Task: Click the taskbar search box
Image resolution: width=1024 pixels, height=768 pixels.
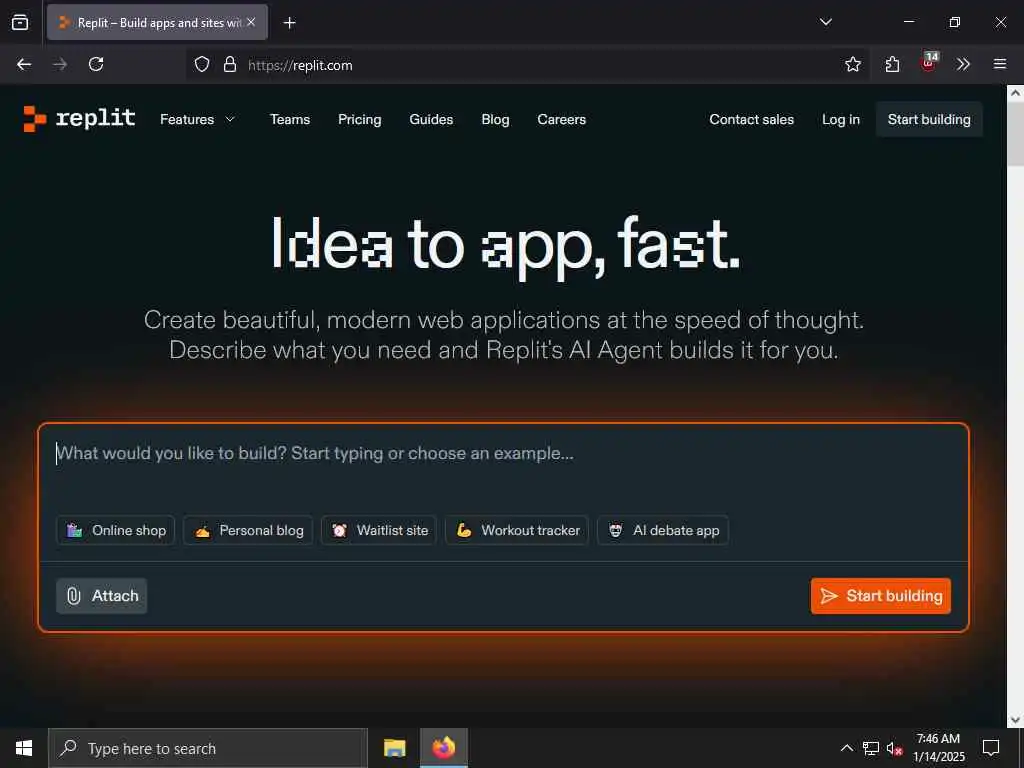Action: point(208,748)
